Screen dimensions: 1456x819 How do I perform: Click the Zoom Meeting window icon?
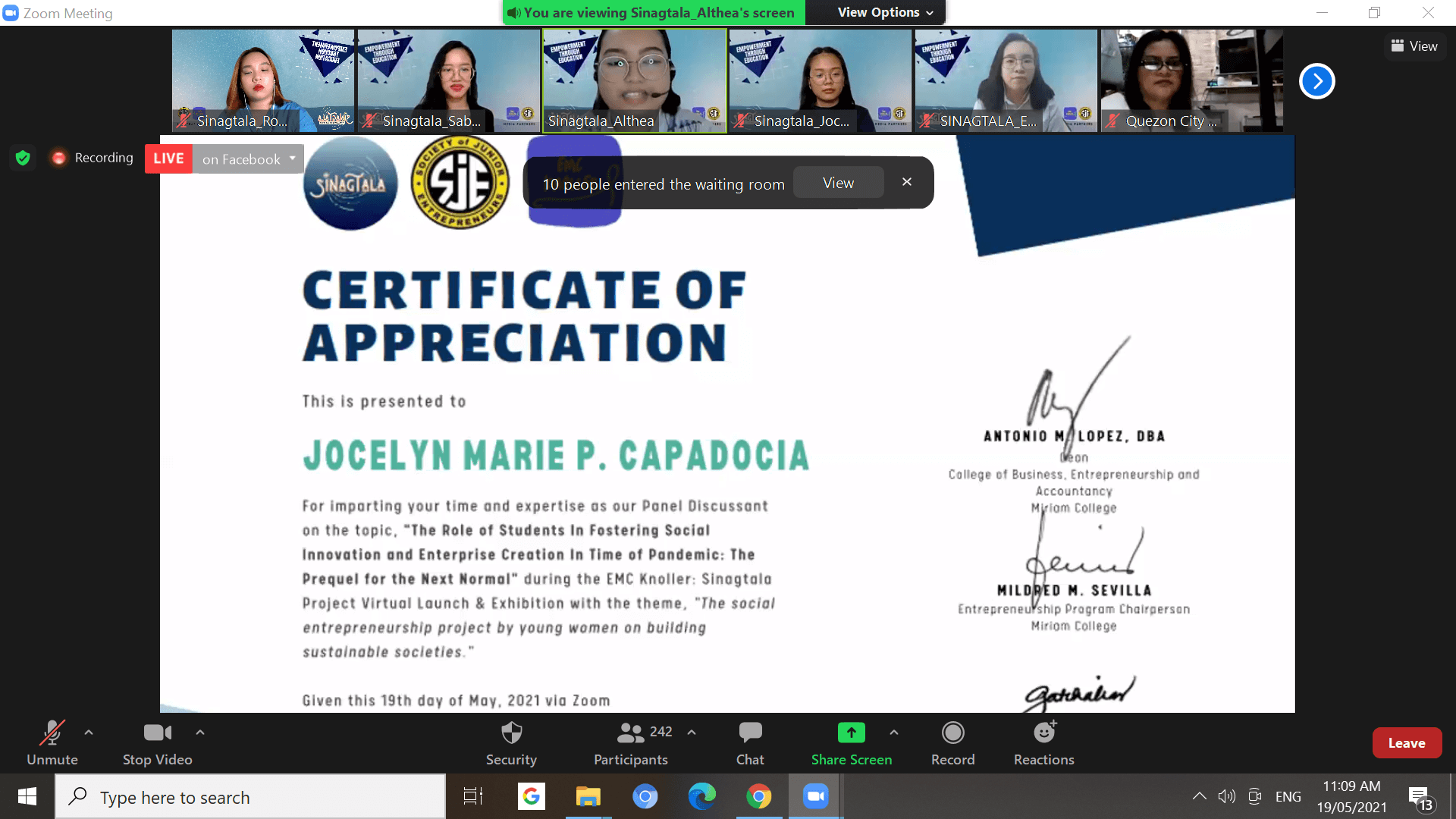(x=11, y=13)
